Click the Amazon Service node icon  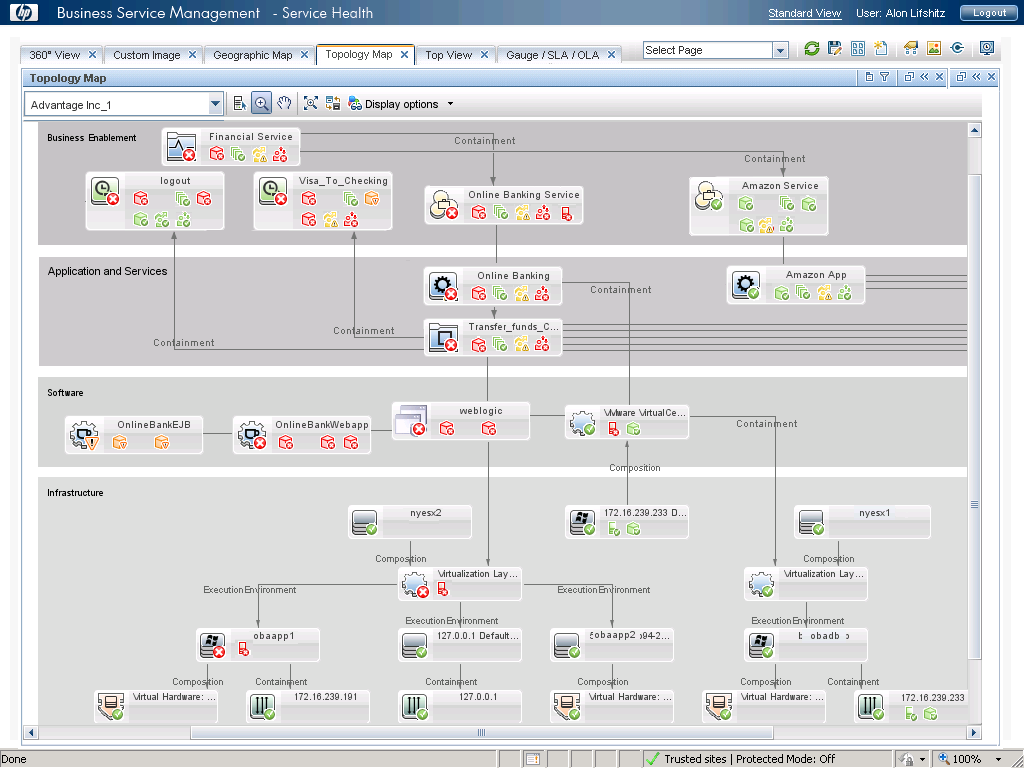[x=709, y=195]
